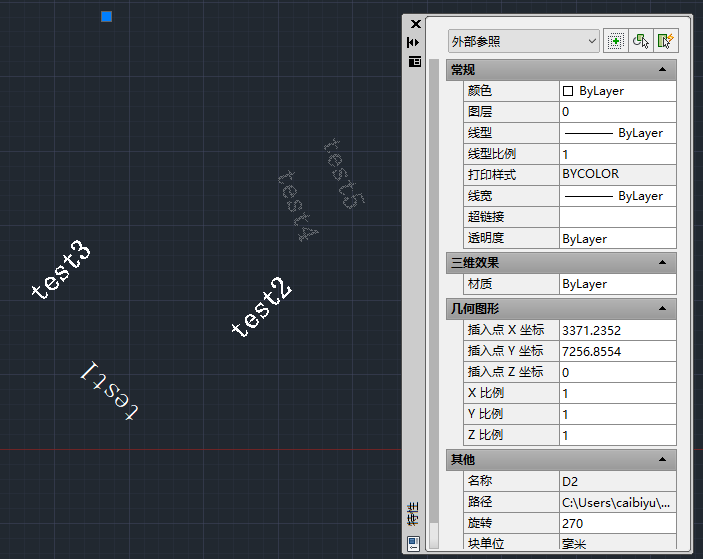
Task: Close the properties palette with X
Action: coord(416,24)
